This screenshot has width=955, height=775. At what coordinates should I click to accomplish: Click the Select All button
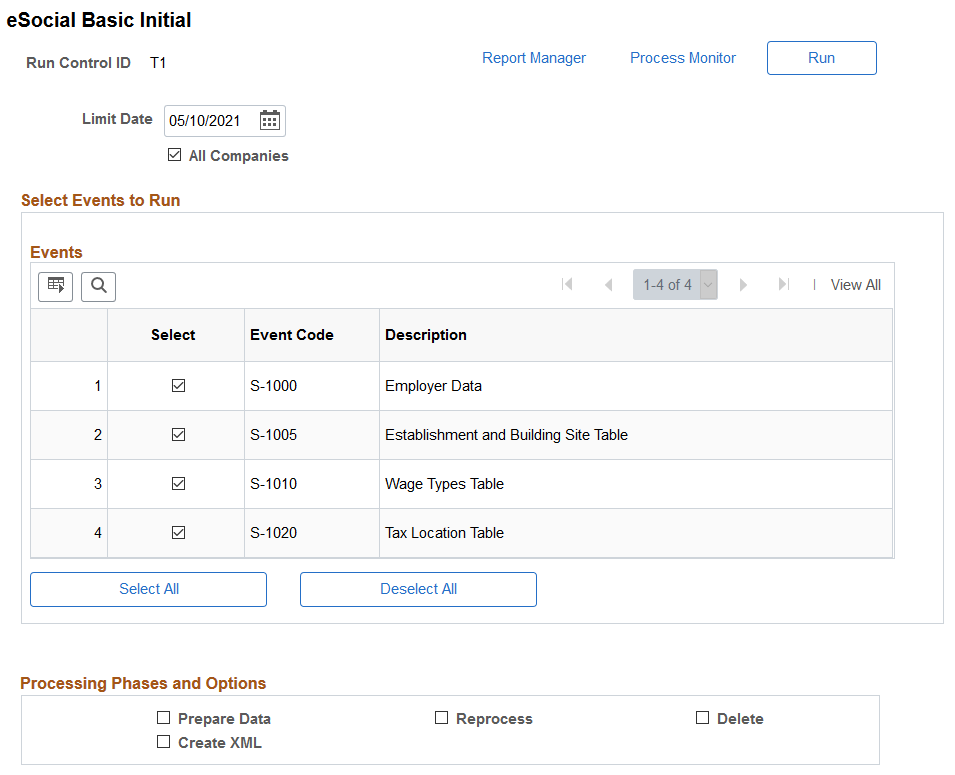click(149, 589)
